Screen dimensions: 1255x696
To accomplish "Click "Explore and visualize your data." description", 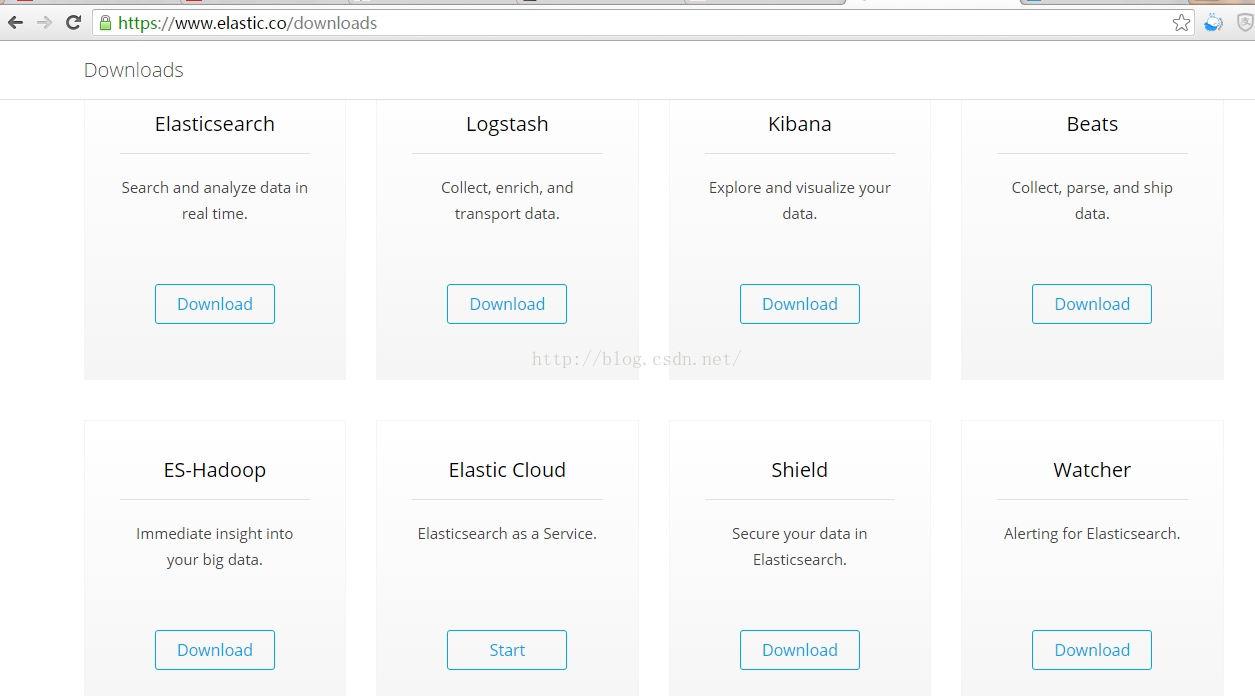I will coord(800,200).
